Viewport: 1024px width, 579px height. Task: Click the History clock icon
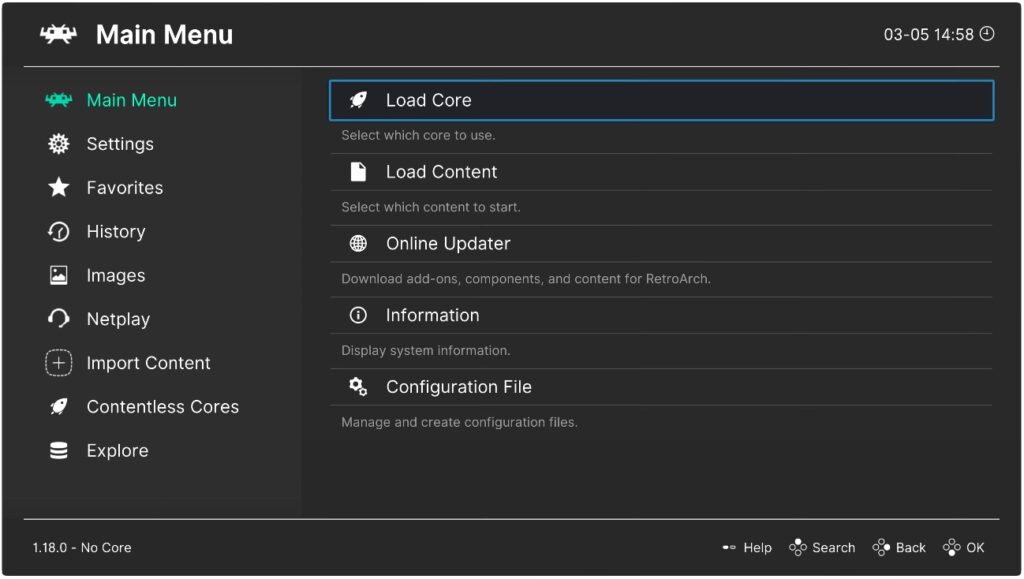pos(58,231)
